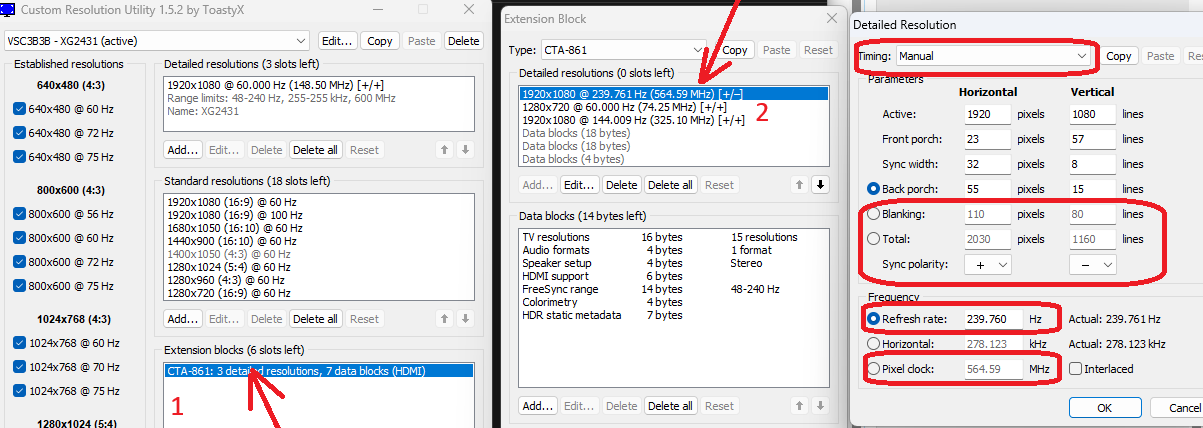
Task: Open the VSC3B3B - XG2431 monitor dropdown
Action: point(157,41)
